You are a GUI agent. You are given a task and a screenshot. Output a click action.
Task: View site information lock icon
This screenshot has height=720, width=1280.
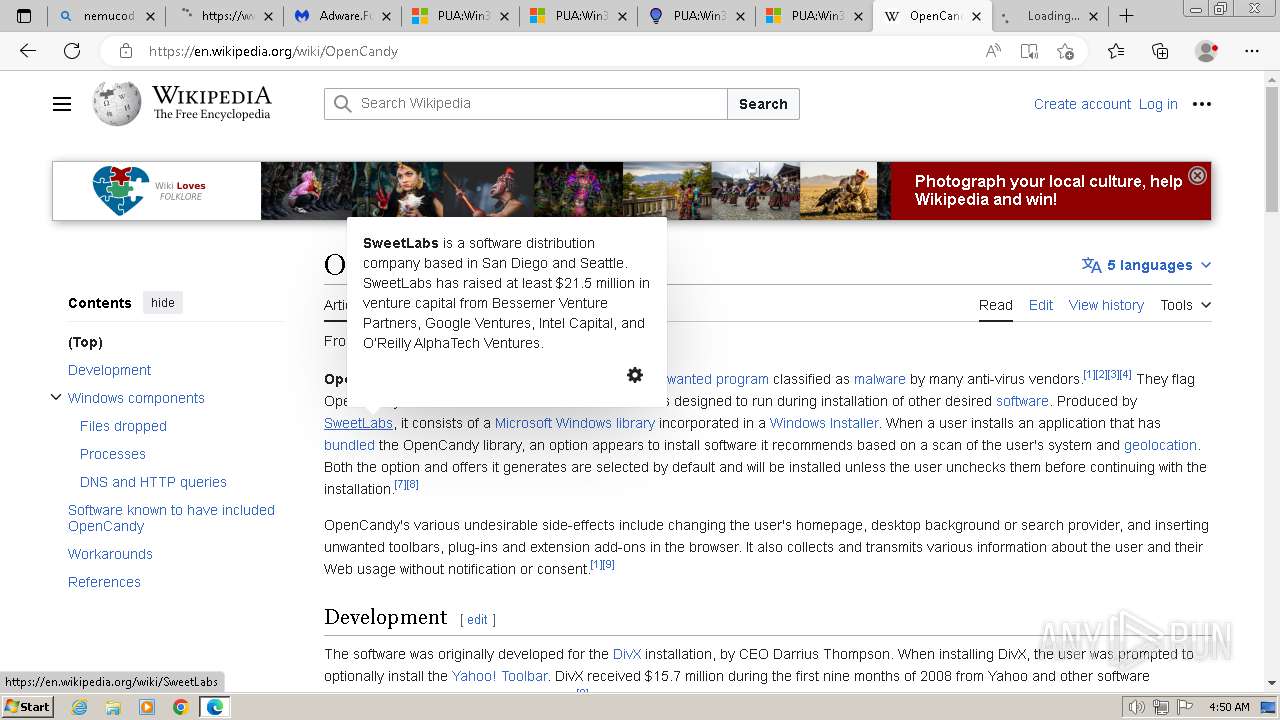pyautogui.click(x=125, y=51)
